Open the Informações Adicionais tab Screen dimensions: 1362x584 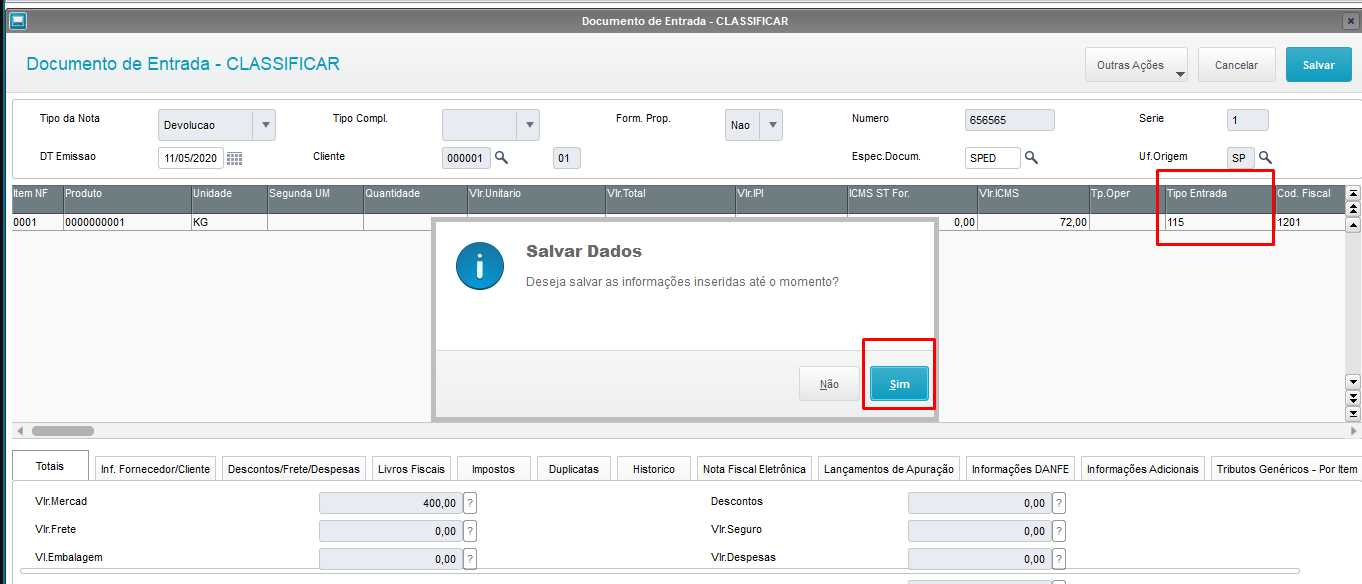tap(1142, 469)
